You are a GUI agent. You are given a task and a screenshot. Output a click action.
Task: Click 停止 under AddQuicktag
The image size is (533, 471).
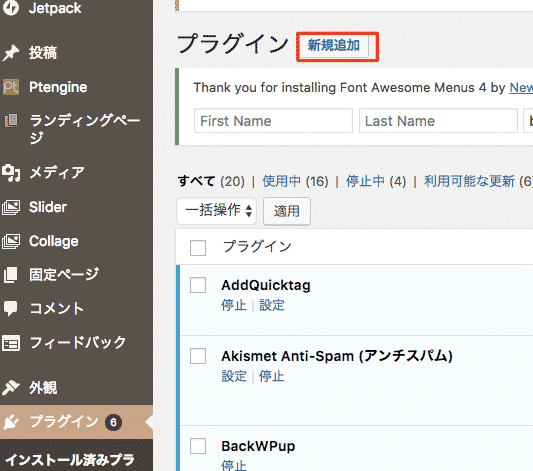[234, 305]
